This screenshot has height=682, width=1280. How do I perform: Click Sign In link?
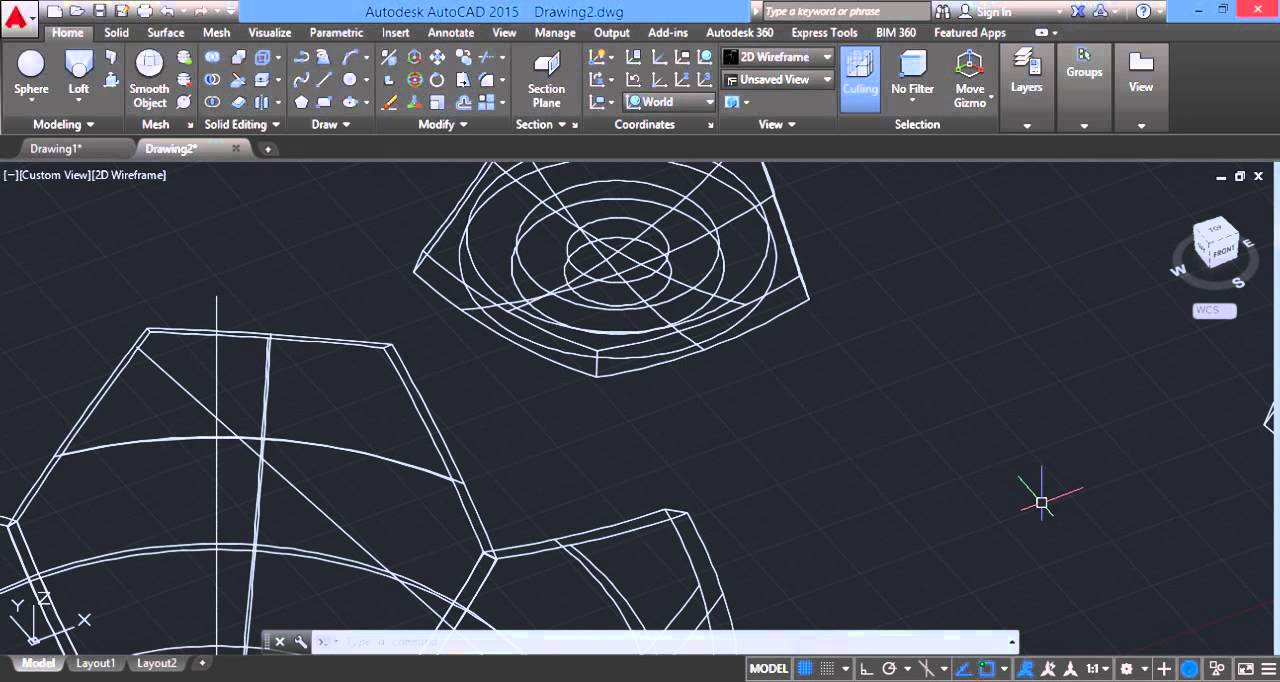point(994,12)
